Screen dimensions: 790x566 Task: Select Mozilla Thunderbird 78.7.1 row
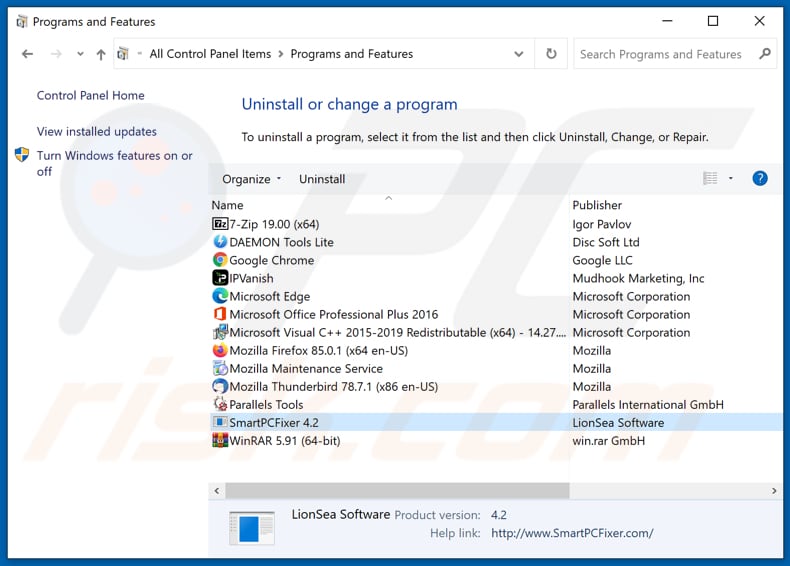496,387
